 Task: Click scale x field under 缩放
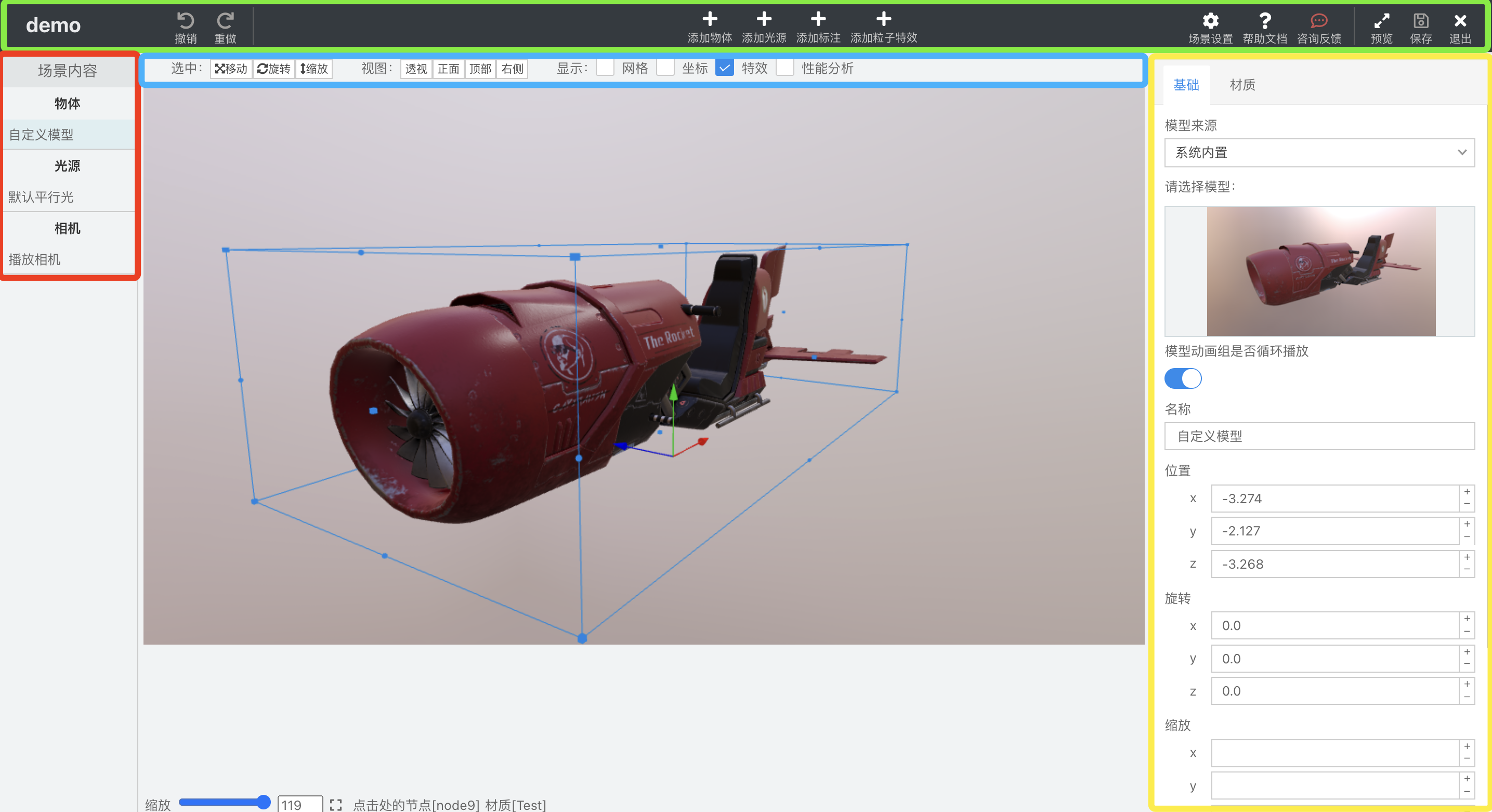pyautogui.click(x=1334, y=753)
